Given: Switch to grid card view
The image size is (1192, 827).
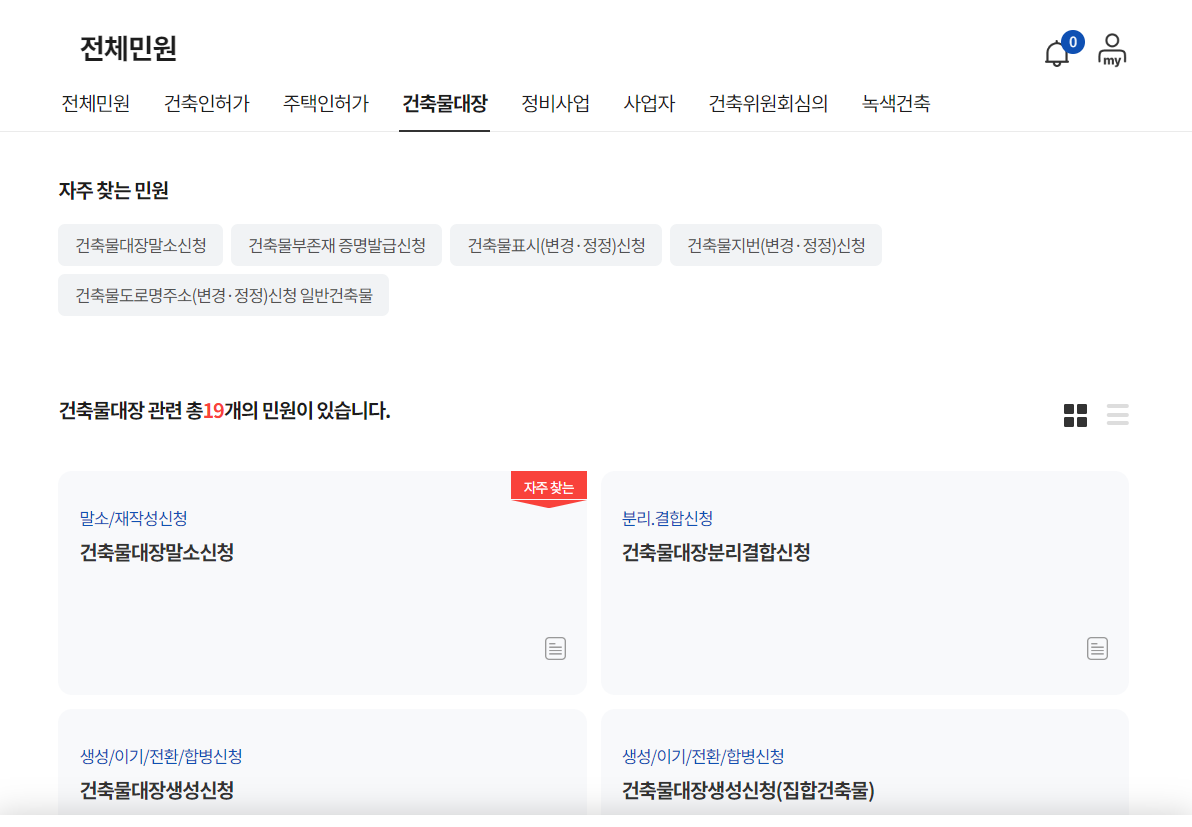Looking at the screenshot, I should [x=1075, y=416].
